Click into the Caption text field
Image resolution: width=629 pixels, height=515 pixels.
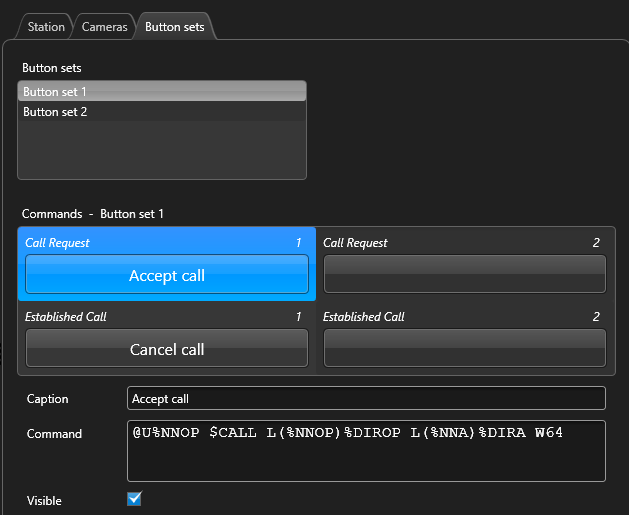(x=366, y=398)
